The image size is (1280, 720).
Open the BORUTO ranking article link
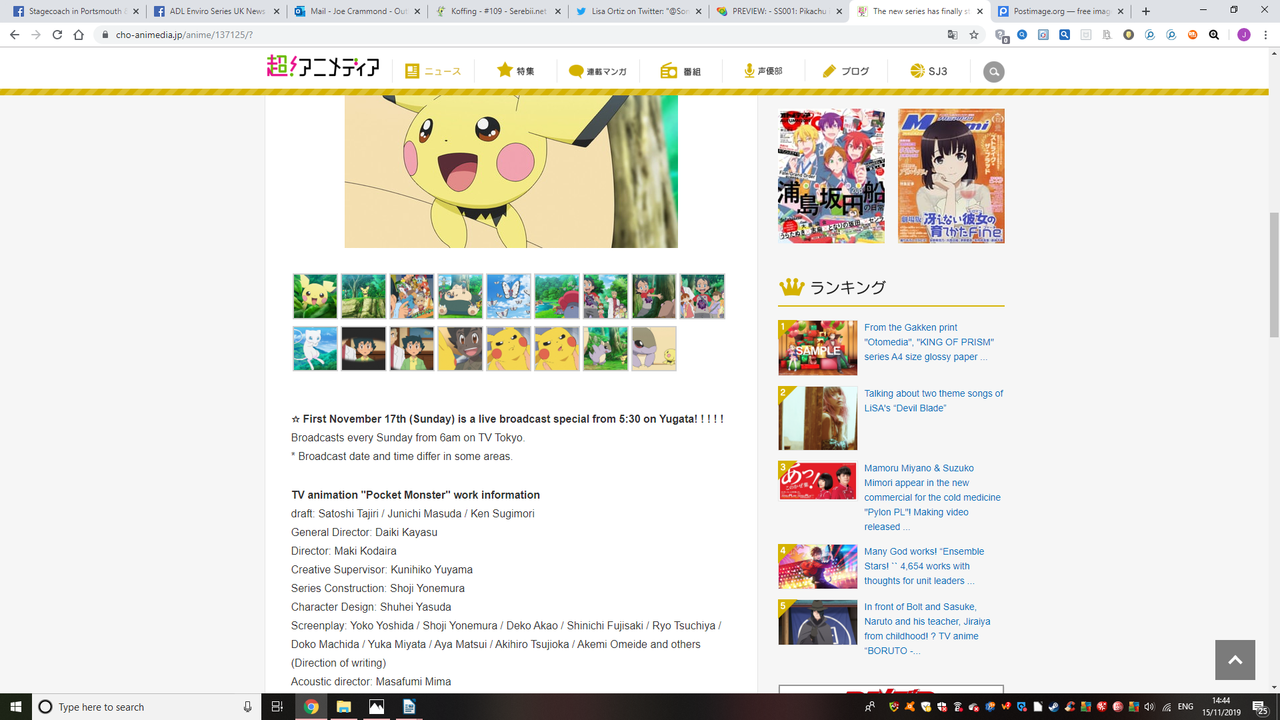pyautogui.click(x=920, y=629)
